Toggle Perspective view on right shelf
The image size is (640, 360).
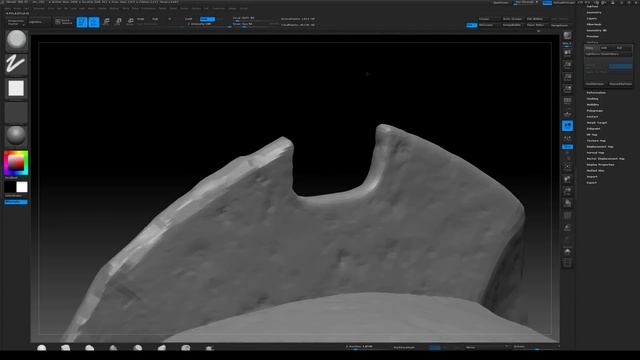click(x=567, y=101)
